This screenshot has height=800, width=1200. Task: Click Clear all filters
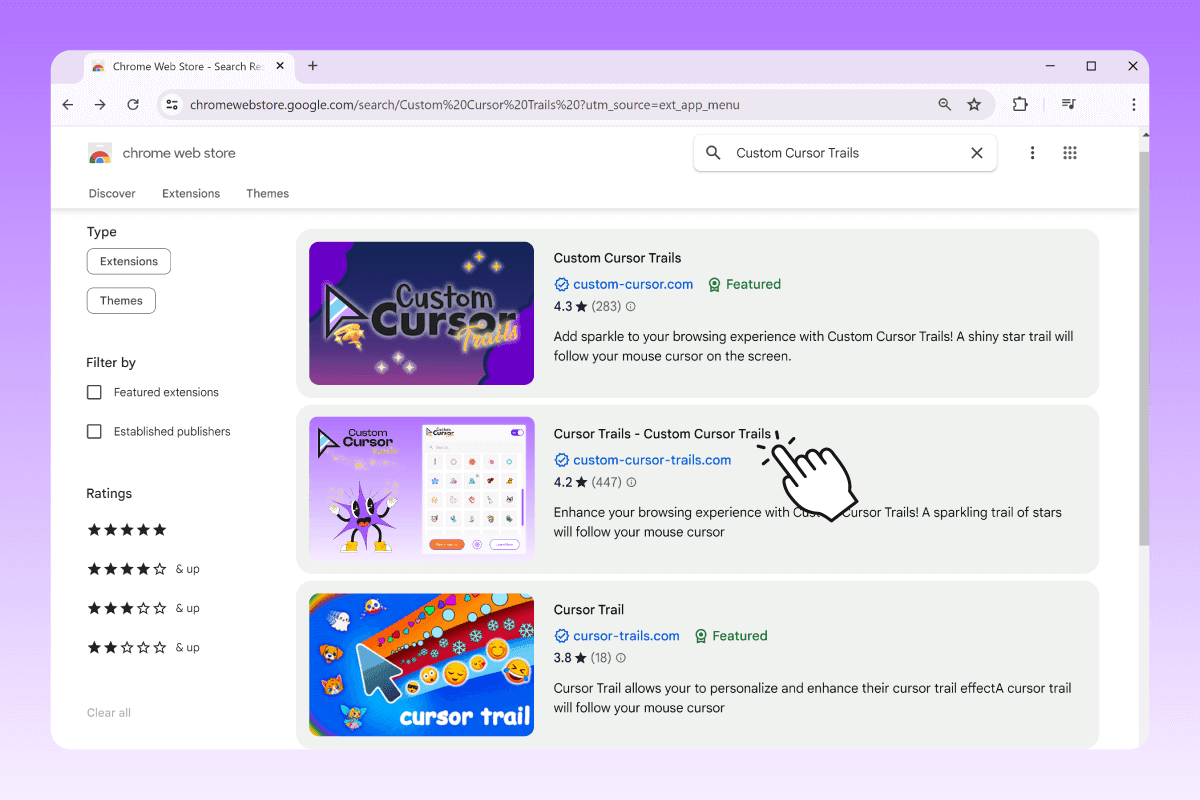[x=109, y=713]
